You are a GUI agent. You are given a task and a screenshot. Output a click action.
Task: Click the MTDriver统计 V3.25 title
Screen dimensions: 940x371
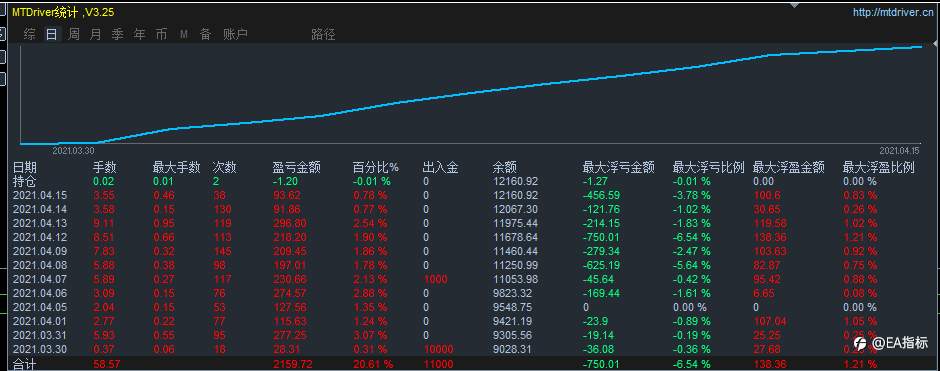tap(63, 12)
